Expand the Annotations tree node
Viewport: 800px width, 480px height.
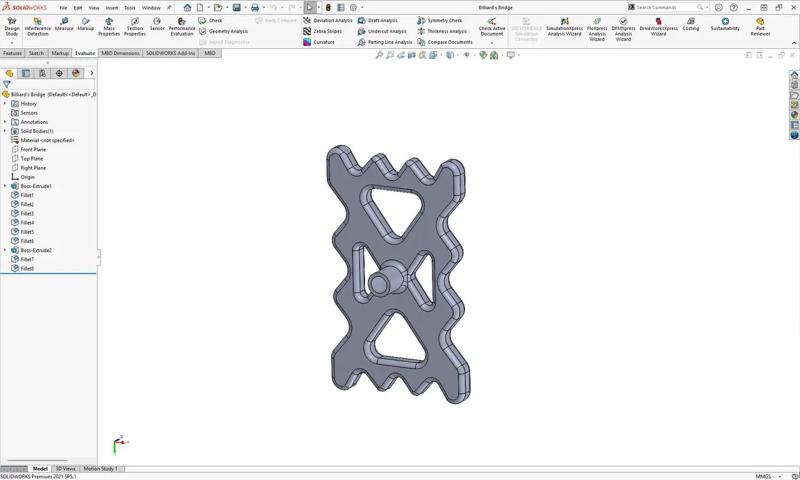(x=5, y=122)
